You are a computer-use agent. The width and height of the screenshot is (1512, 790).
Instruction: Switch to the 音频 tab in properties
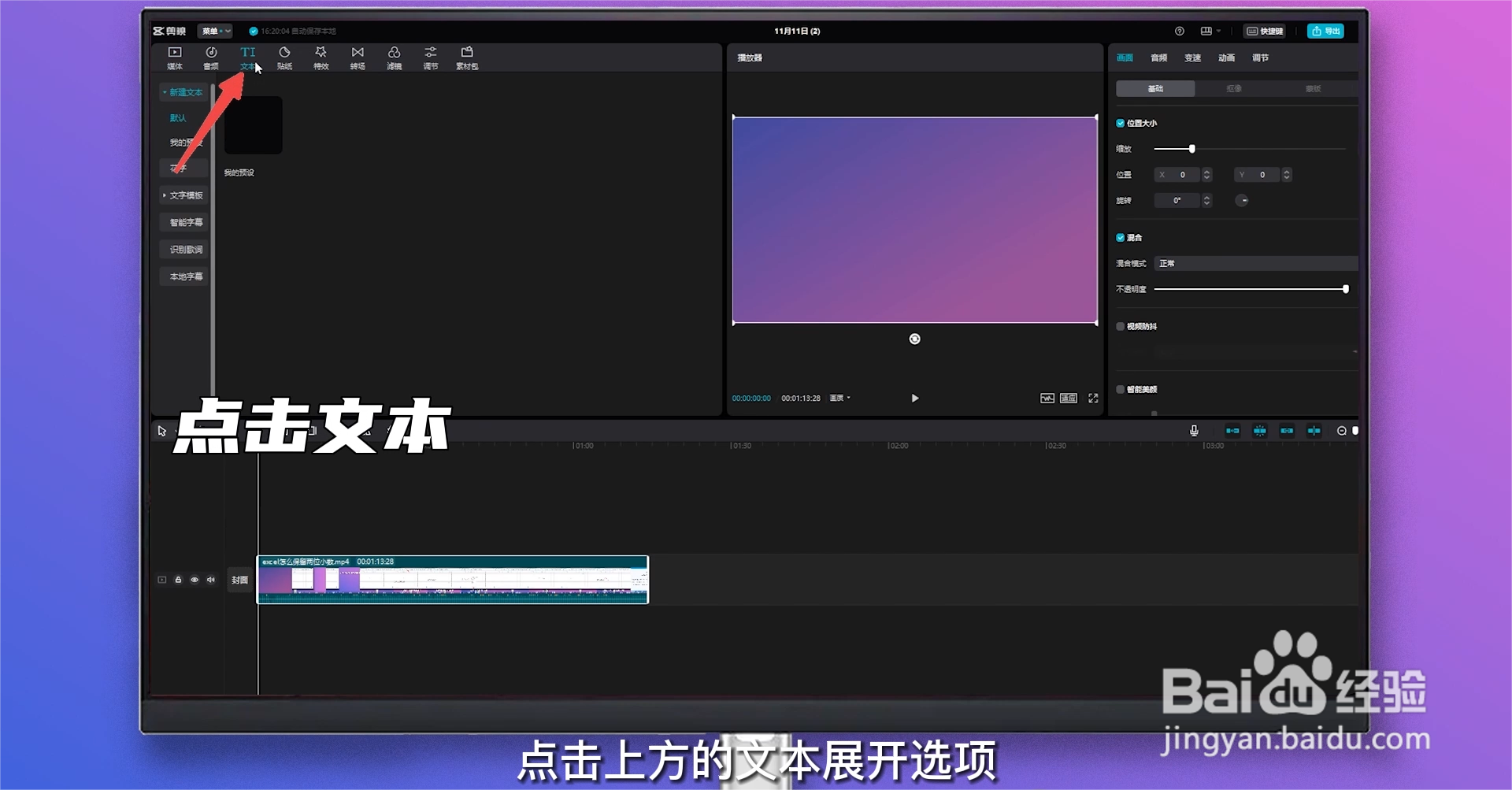pos(1158,57)
